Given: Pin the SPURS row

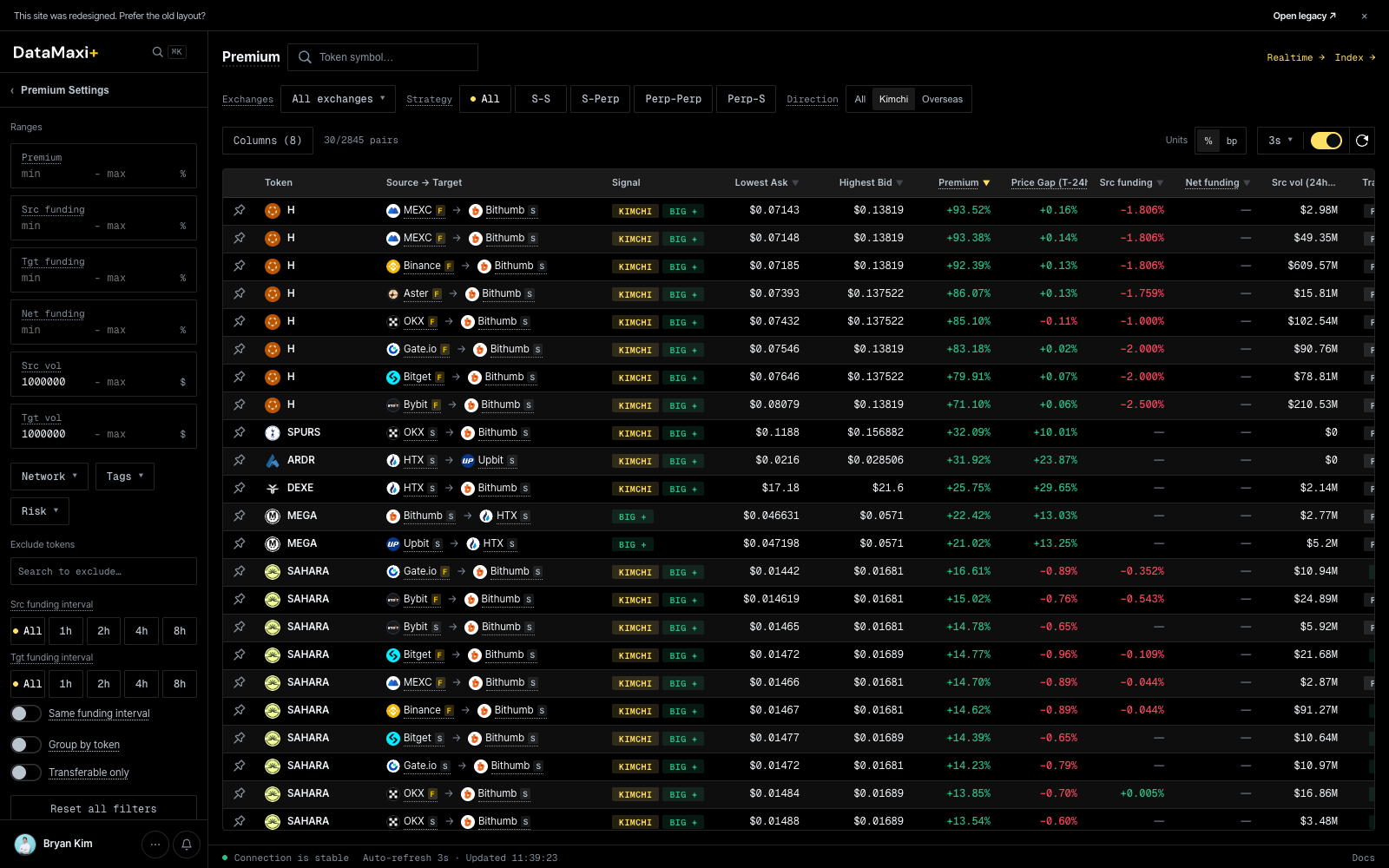Looking at the screenshot, I should 240,432.
